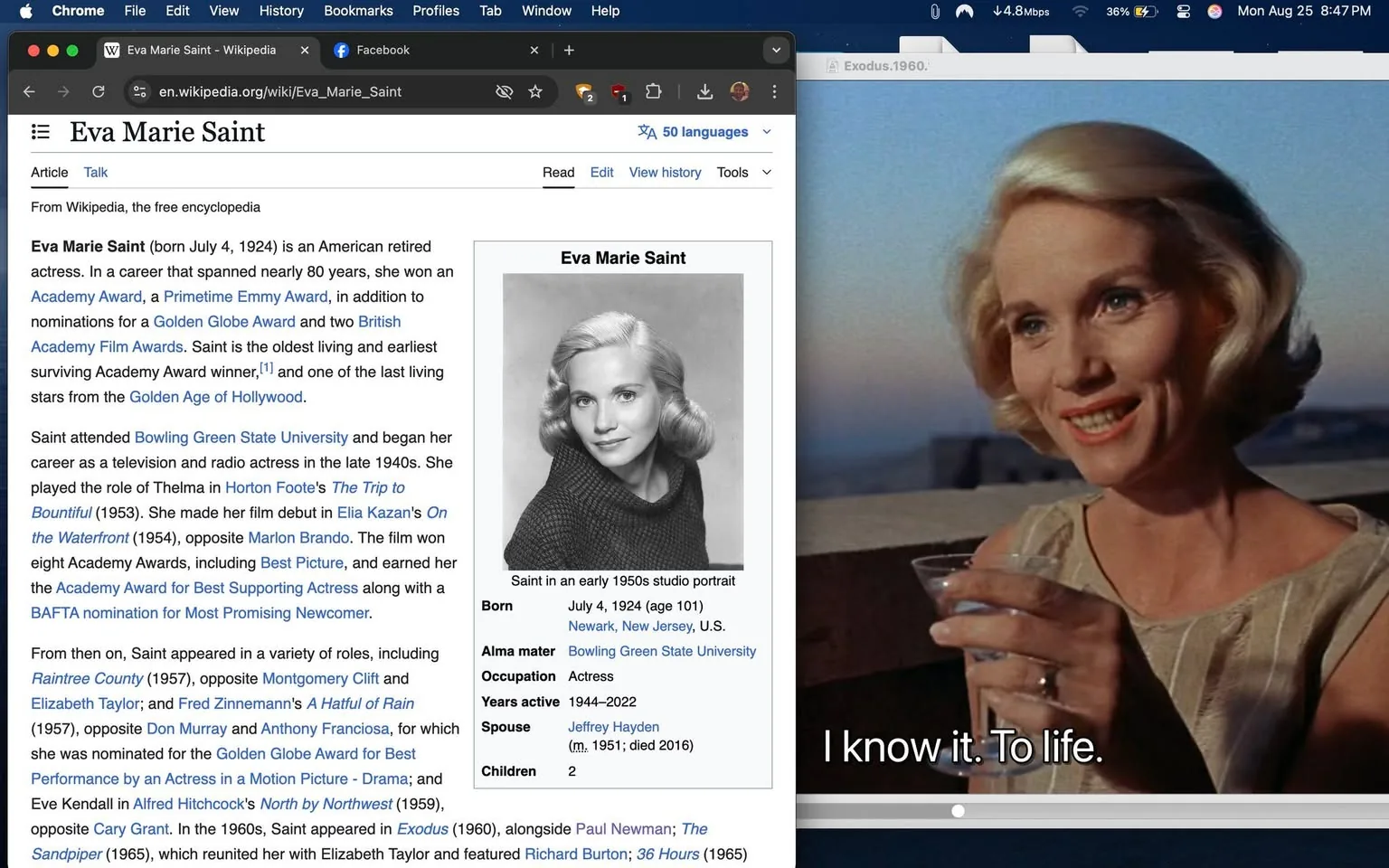Open the Downloads icon in the toolbar
Screen dimensions: 1389x868
pos(704,91)
